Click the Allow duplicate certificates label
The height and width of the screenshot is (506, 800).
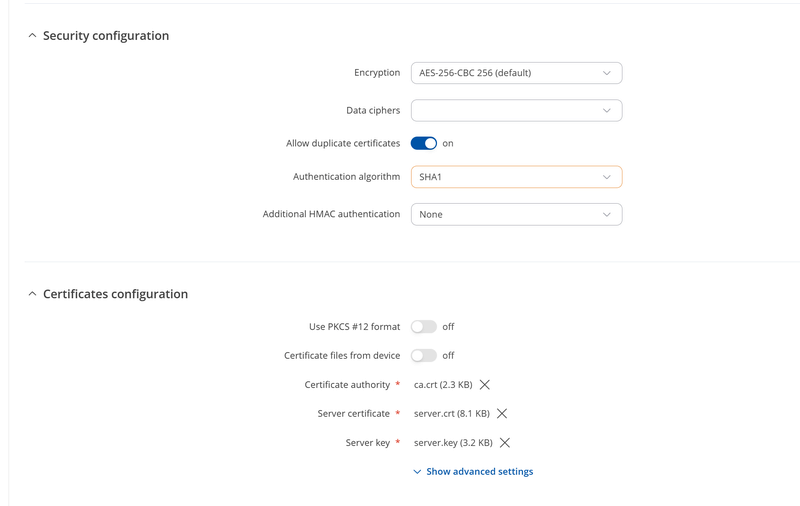343,143
